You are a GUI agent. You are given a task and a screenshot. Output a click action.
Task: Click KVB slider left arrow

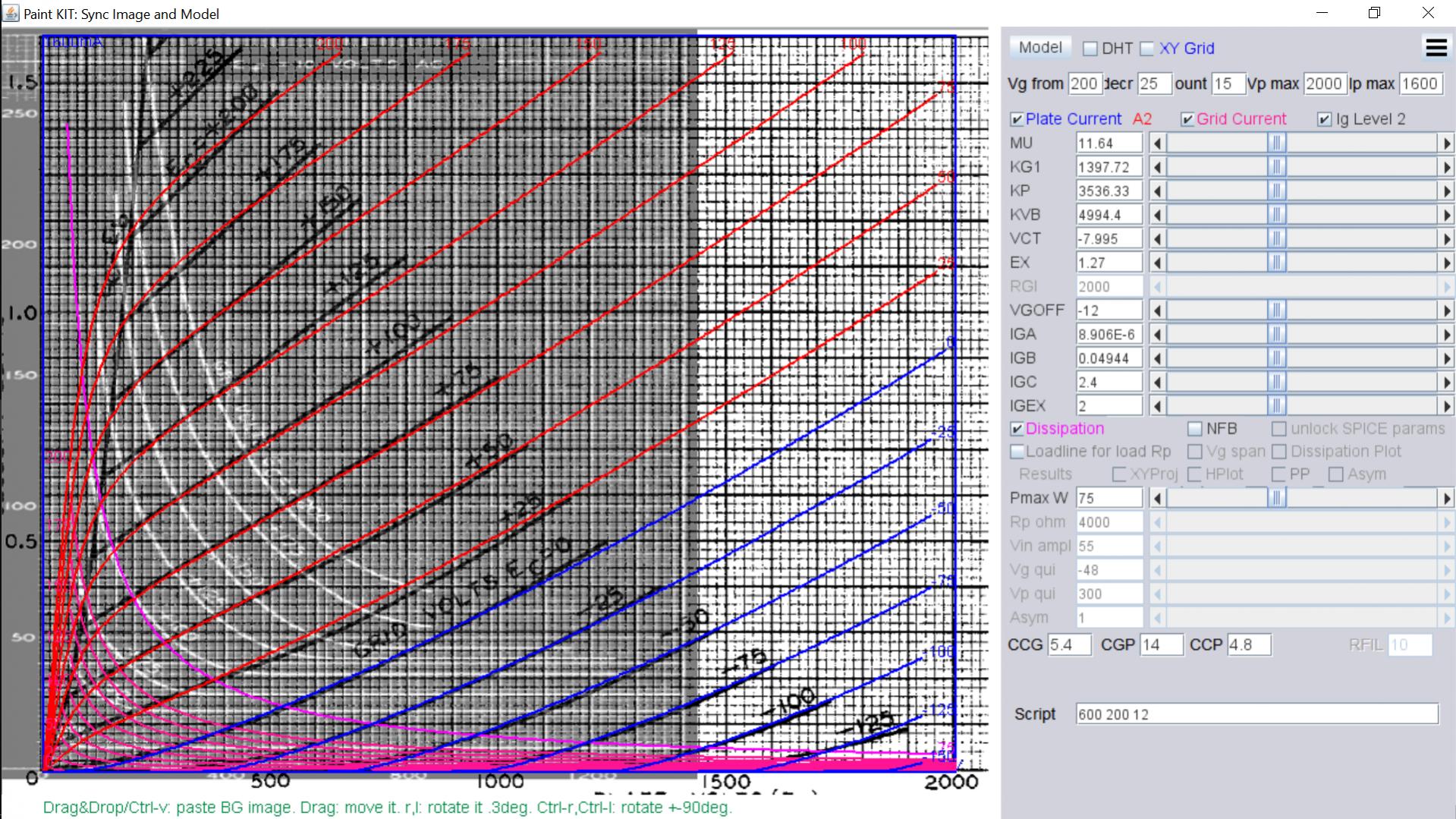tap(1157, 215)
